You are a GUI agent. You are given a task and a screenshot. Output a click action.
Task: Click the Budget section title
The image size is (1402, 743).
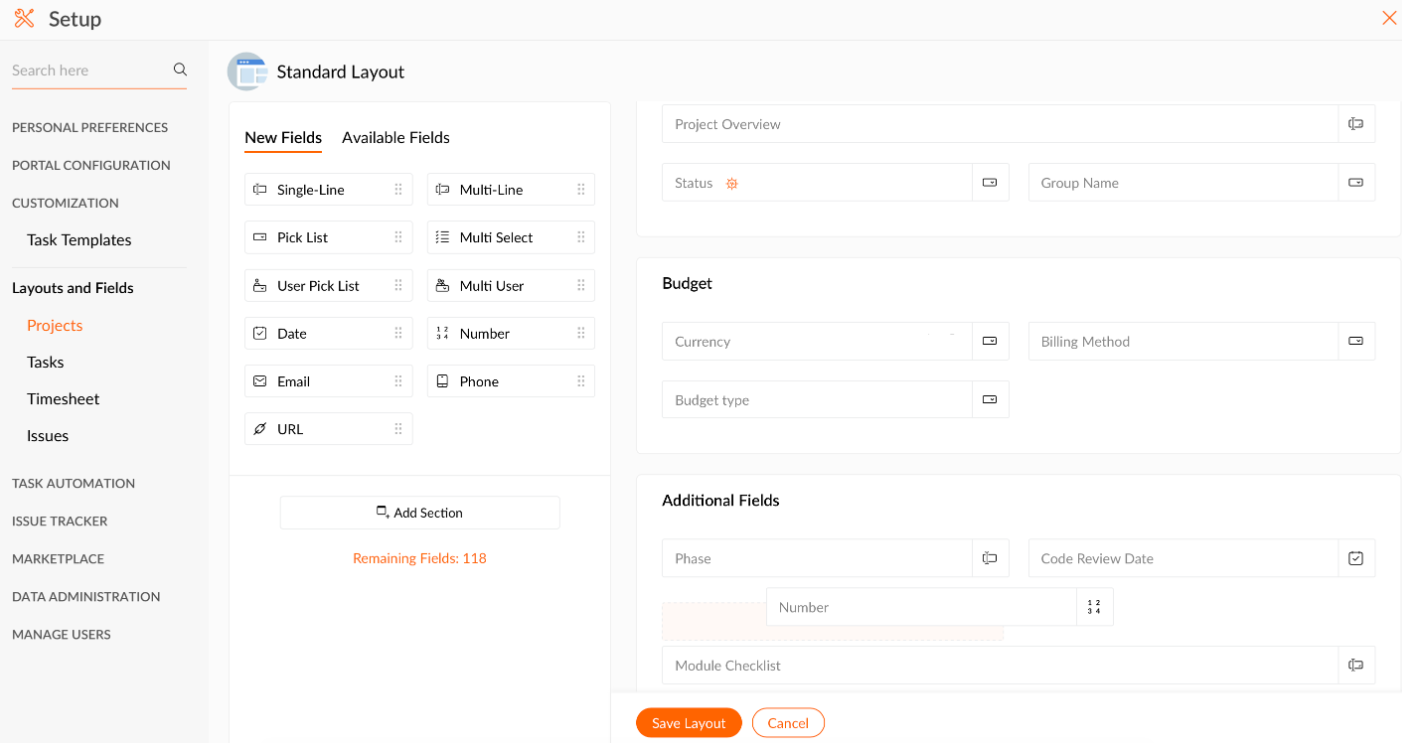pyautogui.click(x=687, y=283)
